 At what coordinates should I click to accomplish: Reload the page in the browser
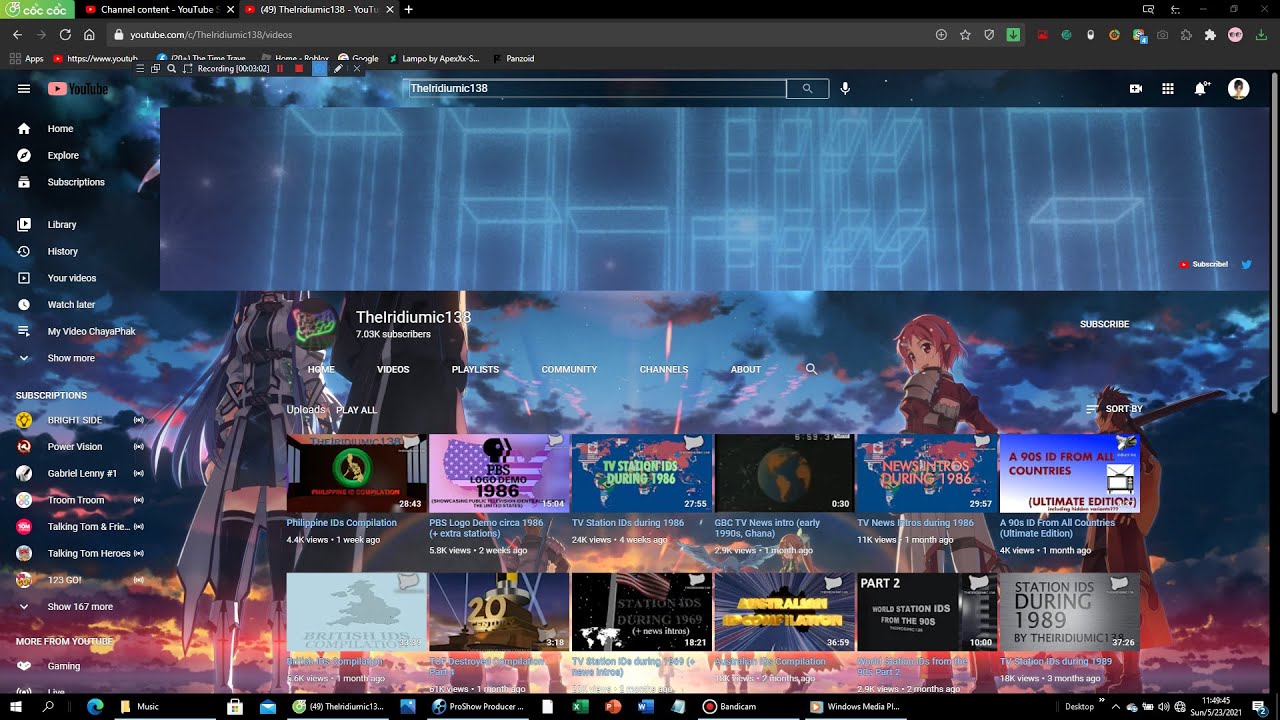tap(65, 34)
